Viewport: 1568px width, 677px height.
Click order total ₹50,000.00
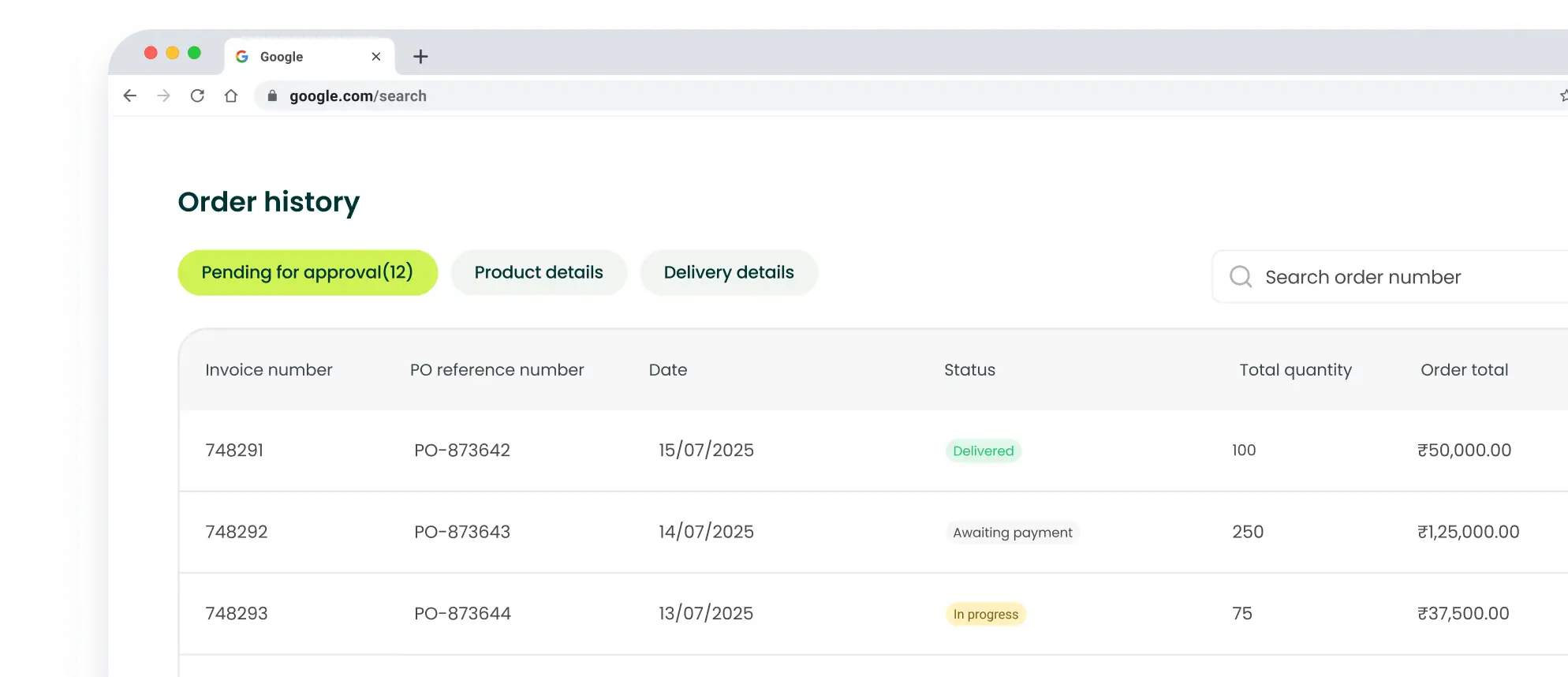point(1464,450)
